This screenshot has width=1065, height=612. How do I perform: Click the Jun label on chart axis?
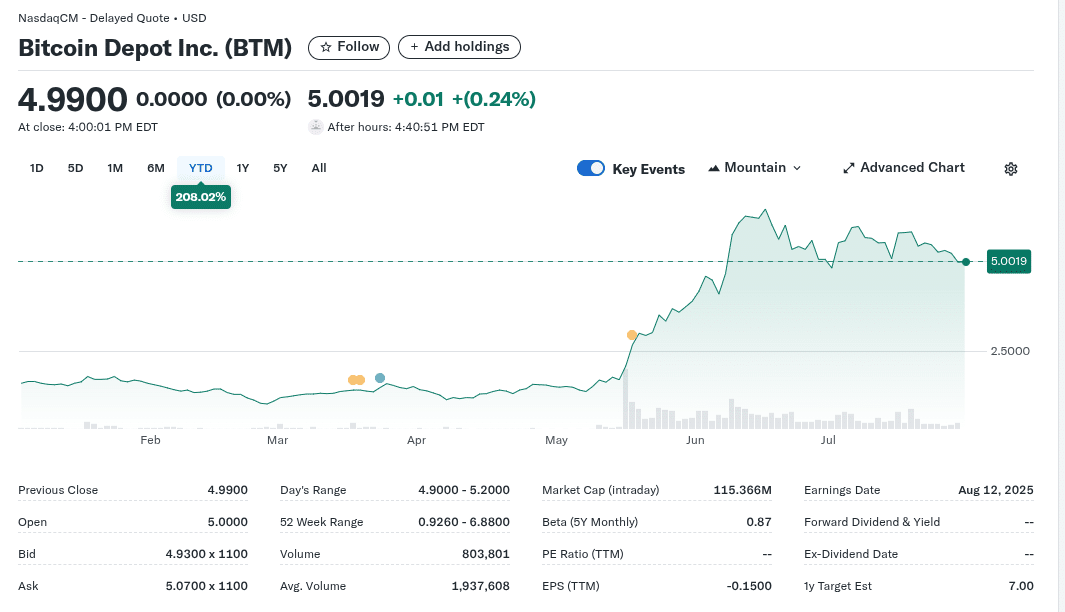coord(695,440)
